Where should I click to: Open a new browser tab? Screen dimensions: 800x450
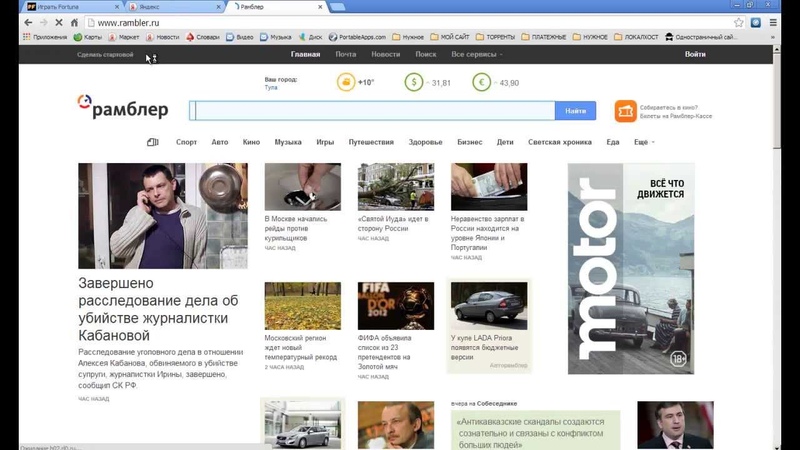coord(338,7)
